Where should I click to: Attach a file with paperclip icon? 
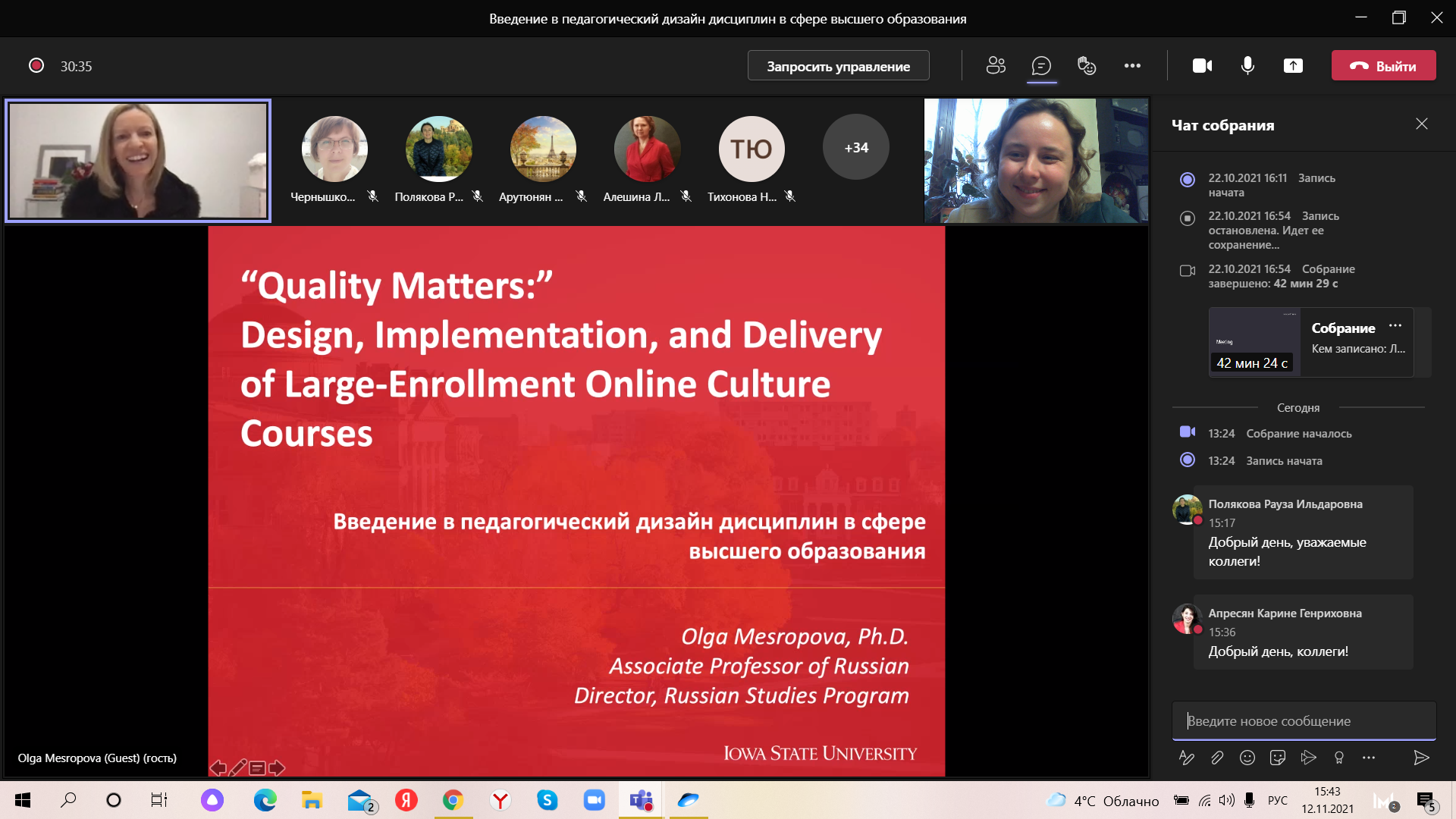1217,757
